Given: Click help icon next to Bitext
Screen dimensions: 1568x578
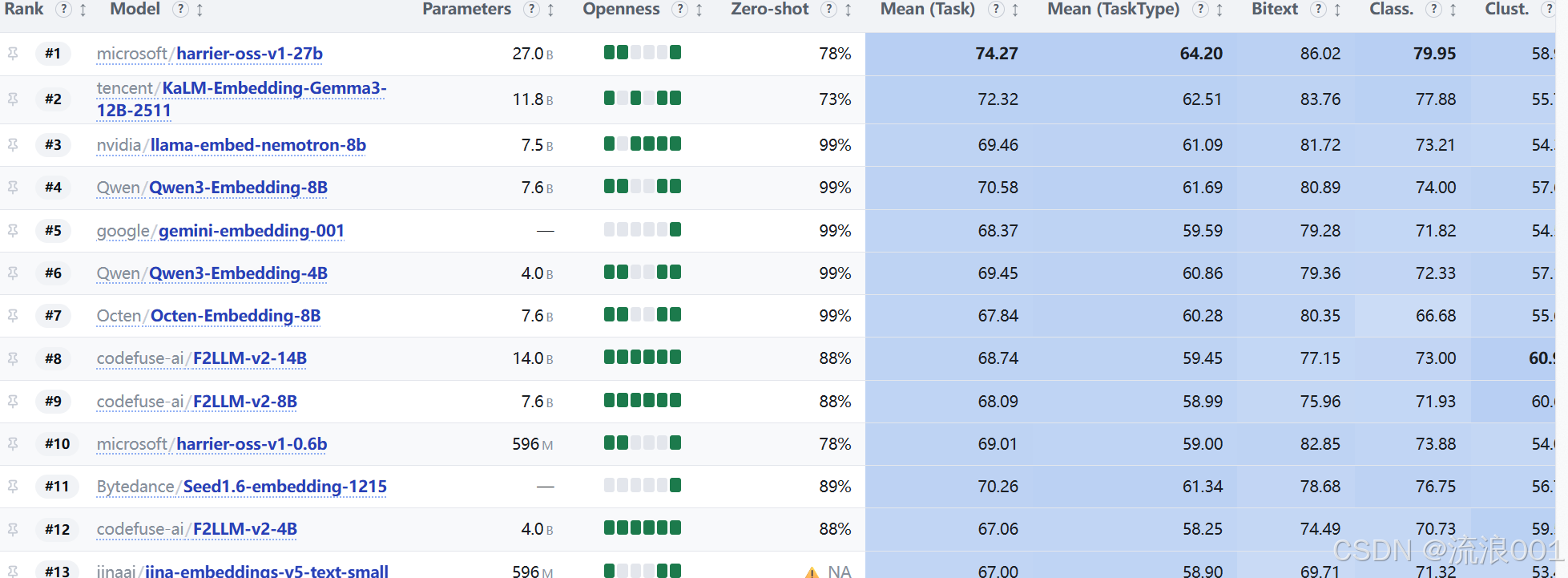Looking at the screenshot, I should click(1318, 10).
